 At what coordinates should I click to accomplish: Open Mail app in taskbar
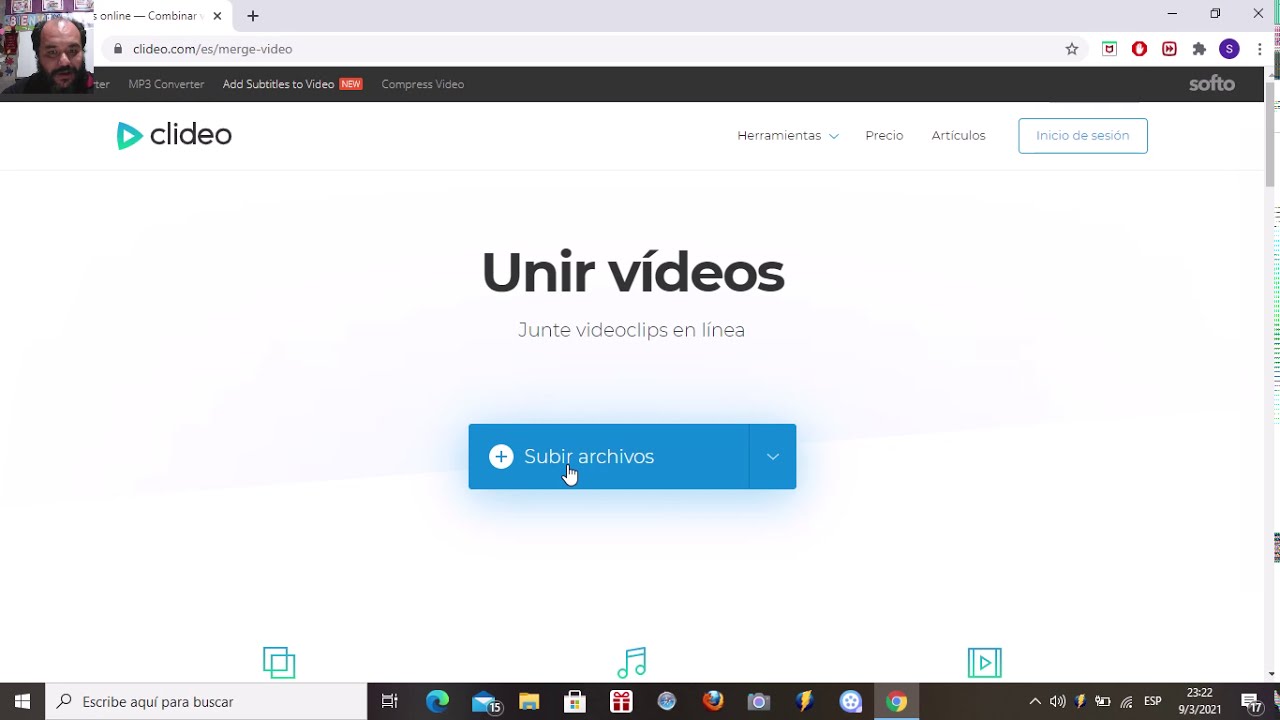click(x=485, y=701)
